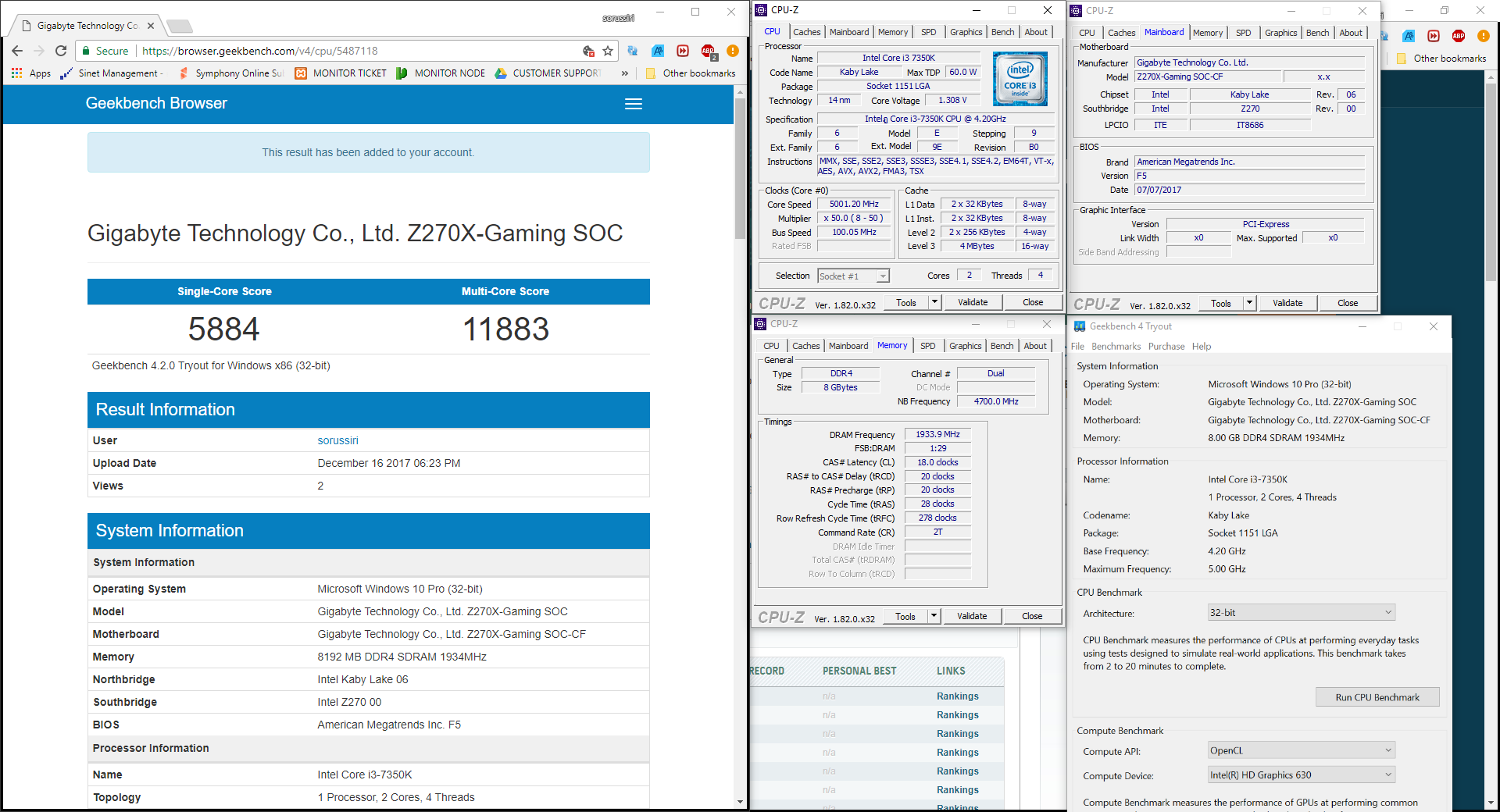Open the Help menu in Geekbench 4

pyautogui.click(x=1202, y=347)
